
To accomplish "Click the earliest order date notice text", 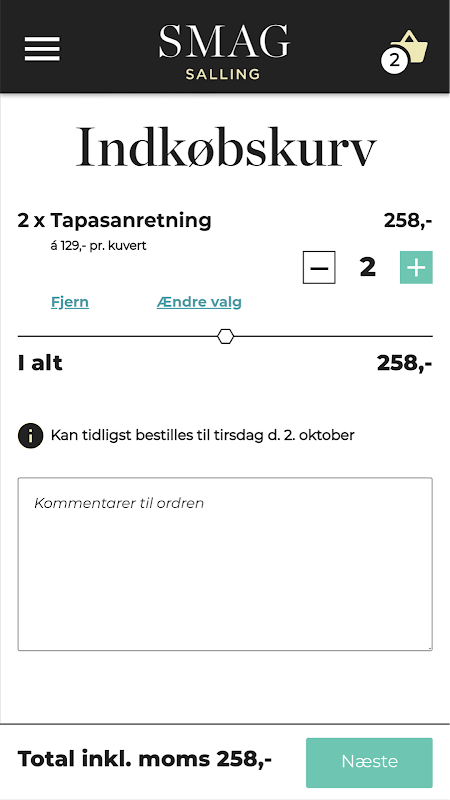I will click(203, 436).
